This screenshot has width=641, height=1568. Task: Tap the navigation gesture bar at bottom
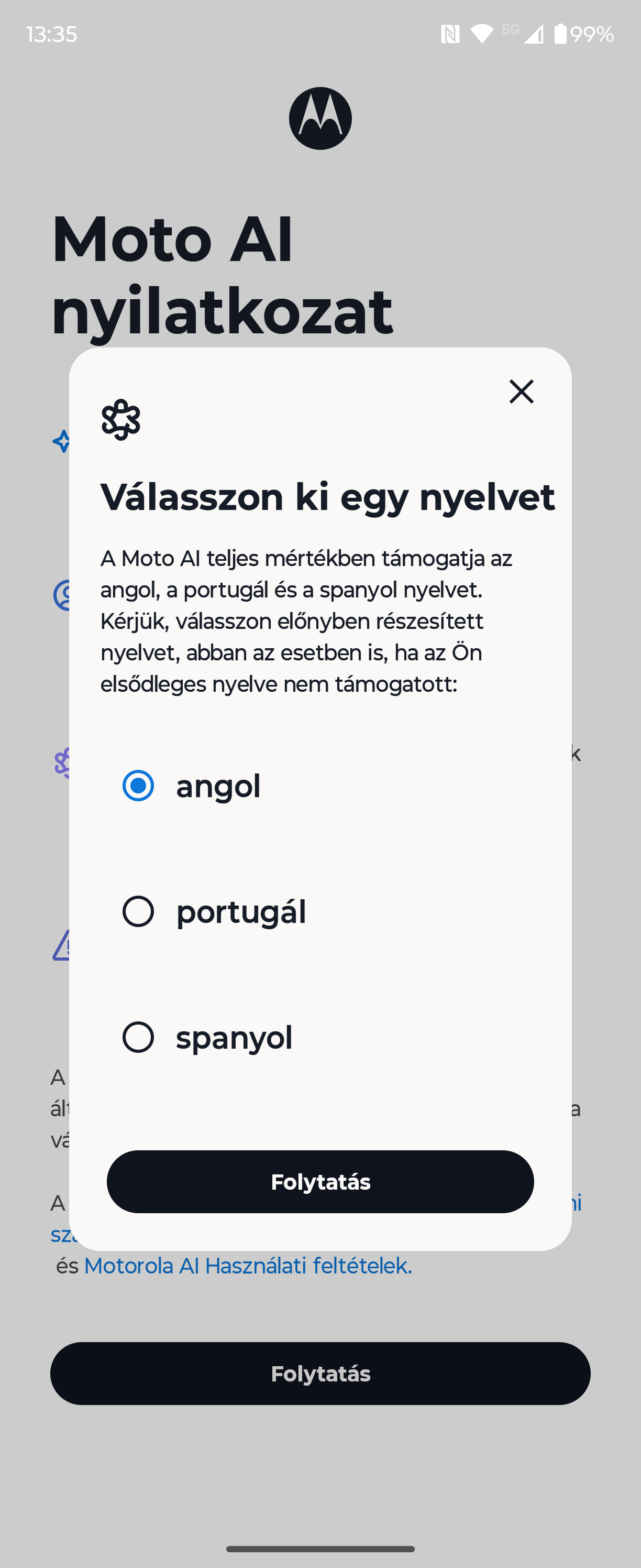click(x=320, y=1549)
